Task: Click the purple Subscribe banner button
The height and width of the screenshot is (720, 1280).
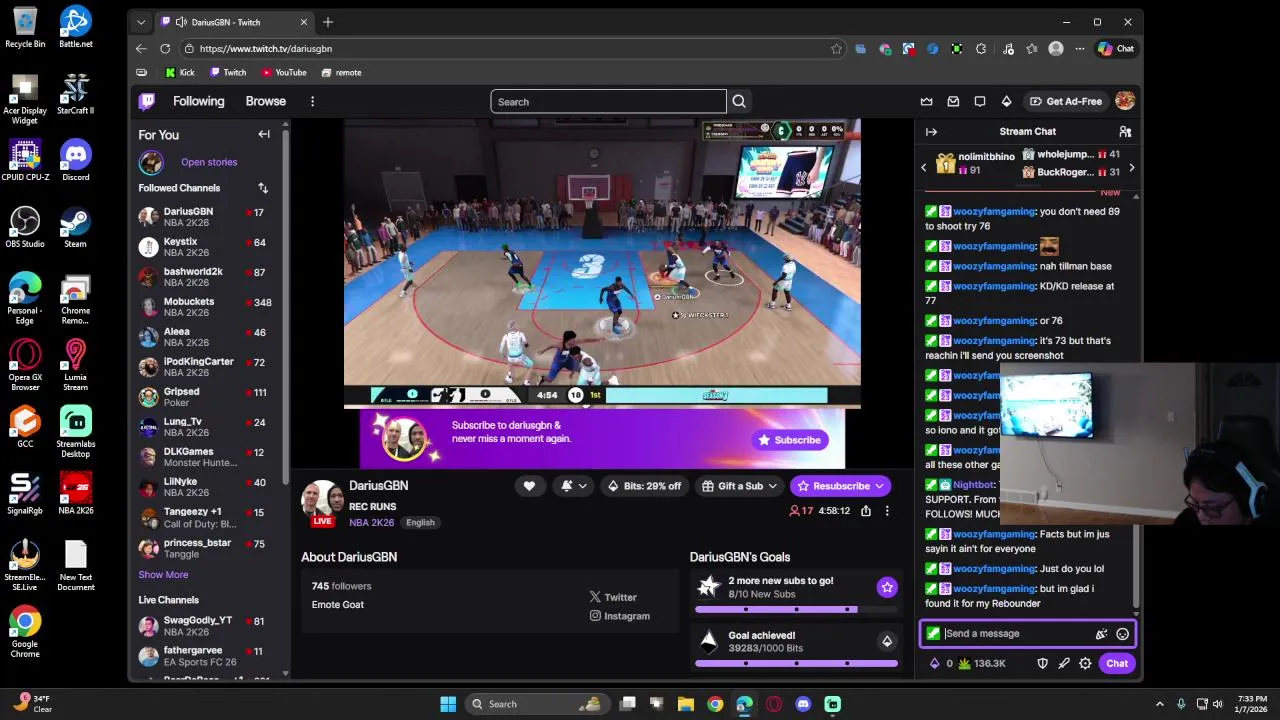Action: click(790, 440)
